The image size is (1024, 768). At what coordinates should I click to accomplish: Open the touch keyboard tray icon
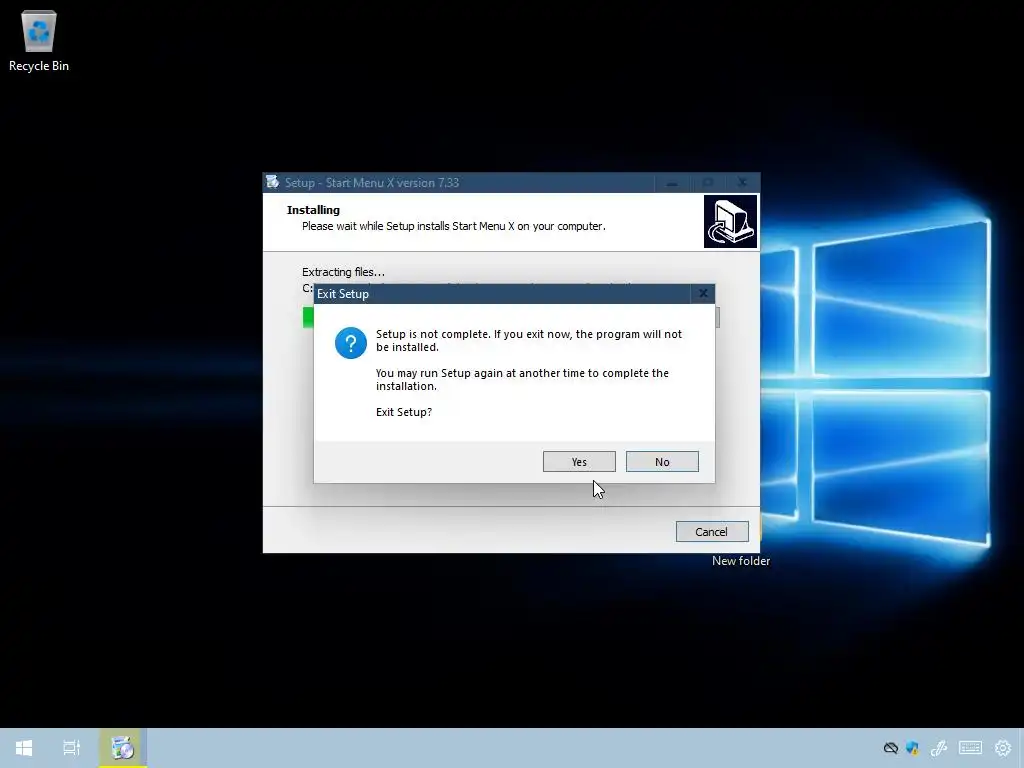[x=970, y=748]
